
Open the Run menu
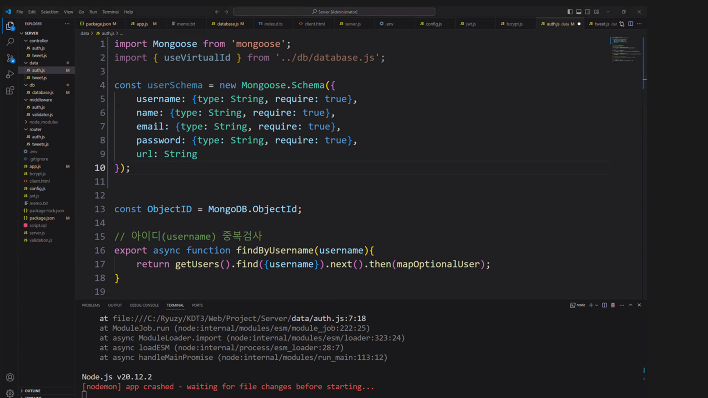click(x=93, y=12)
